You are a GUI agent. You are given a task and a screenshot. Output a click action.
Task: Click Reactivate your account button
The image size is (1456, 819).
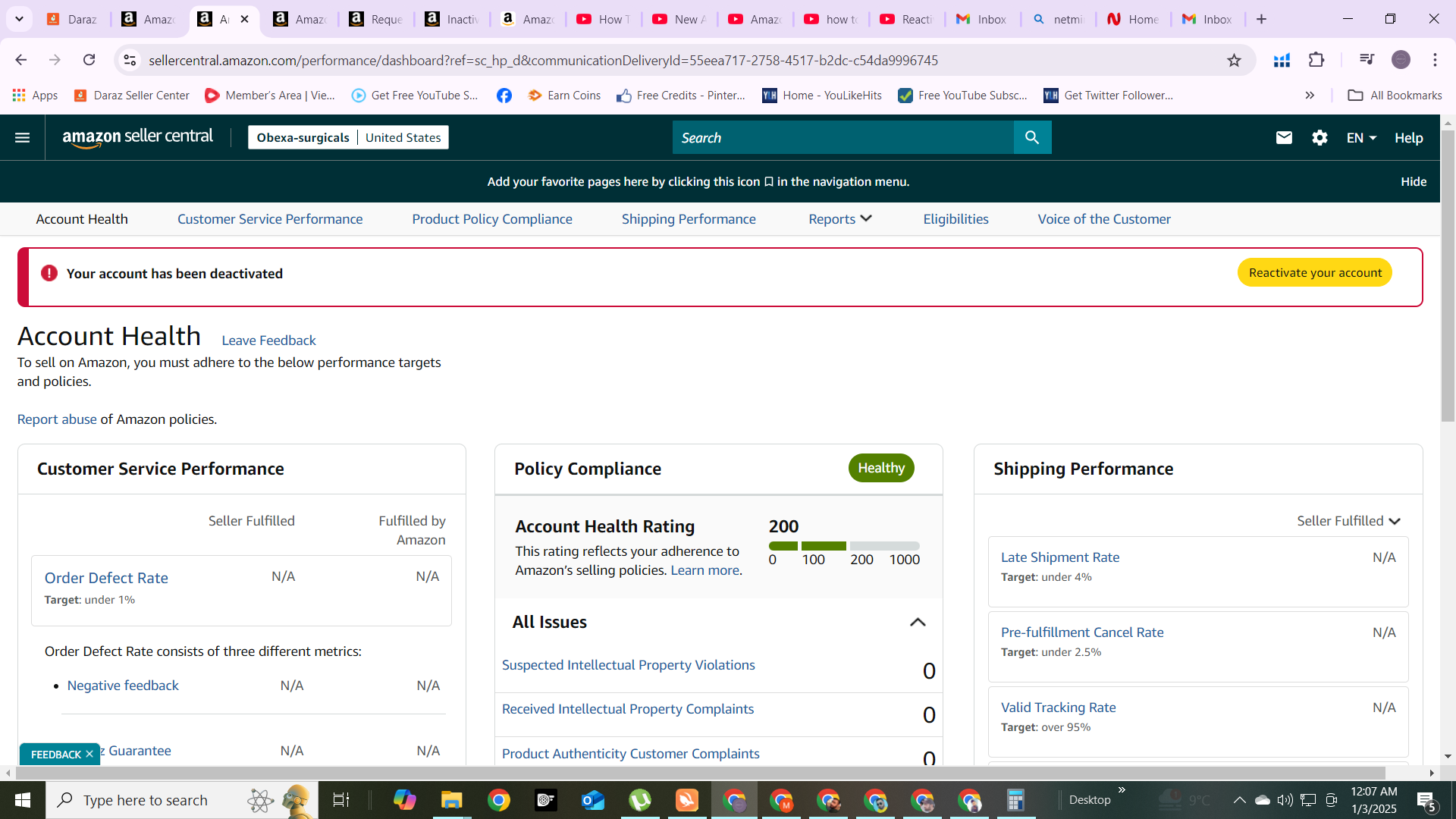[1315, 273]
